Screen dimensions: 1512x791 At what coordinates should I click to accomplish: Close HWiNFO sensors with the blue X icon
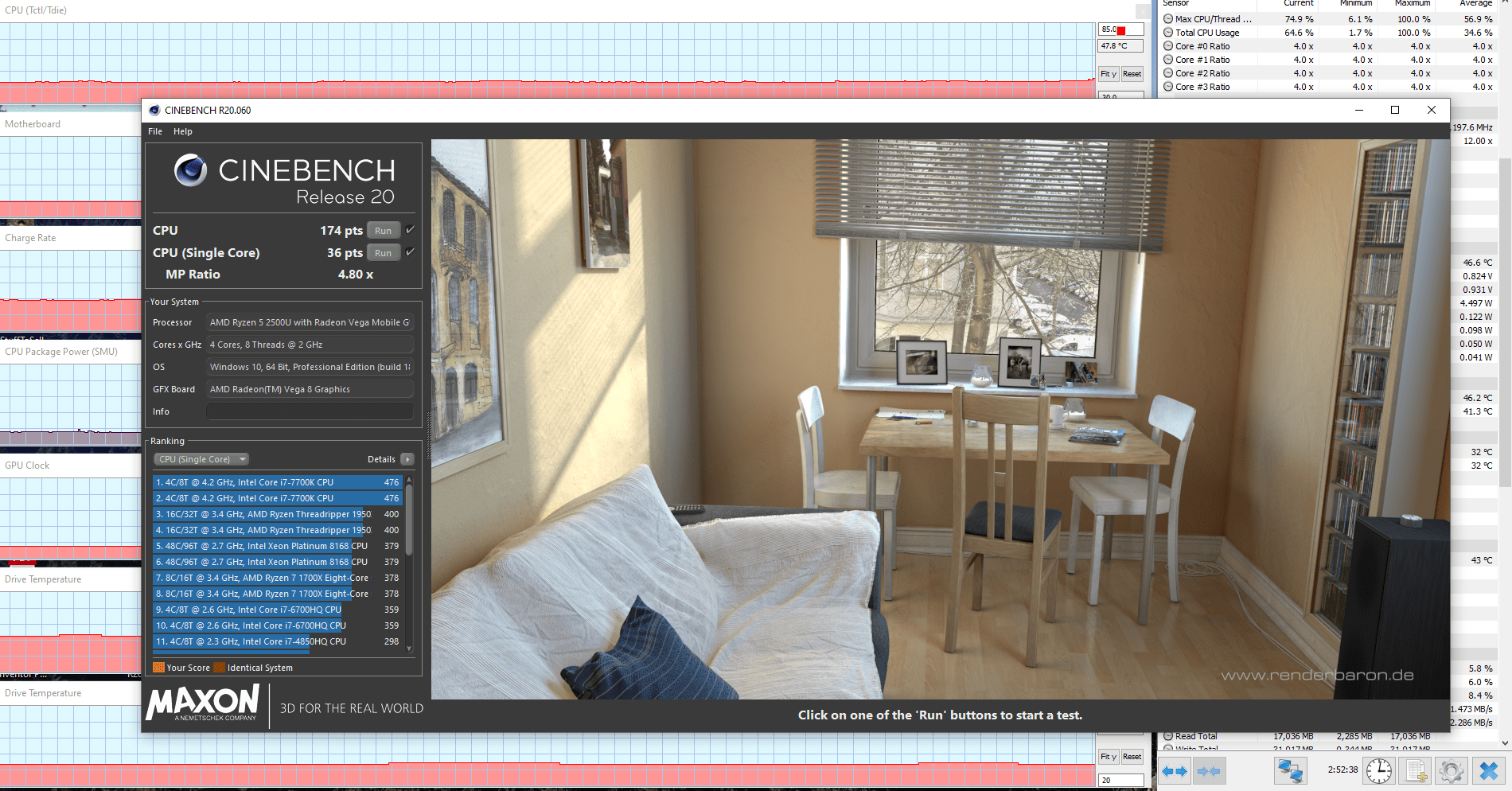click(1488, 771)
